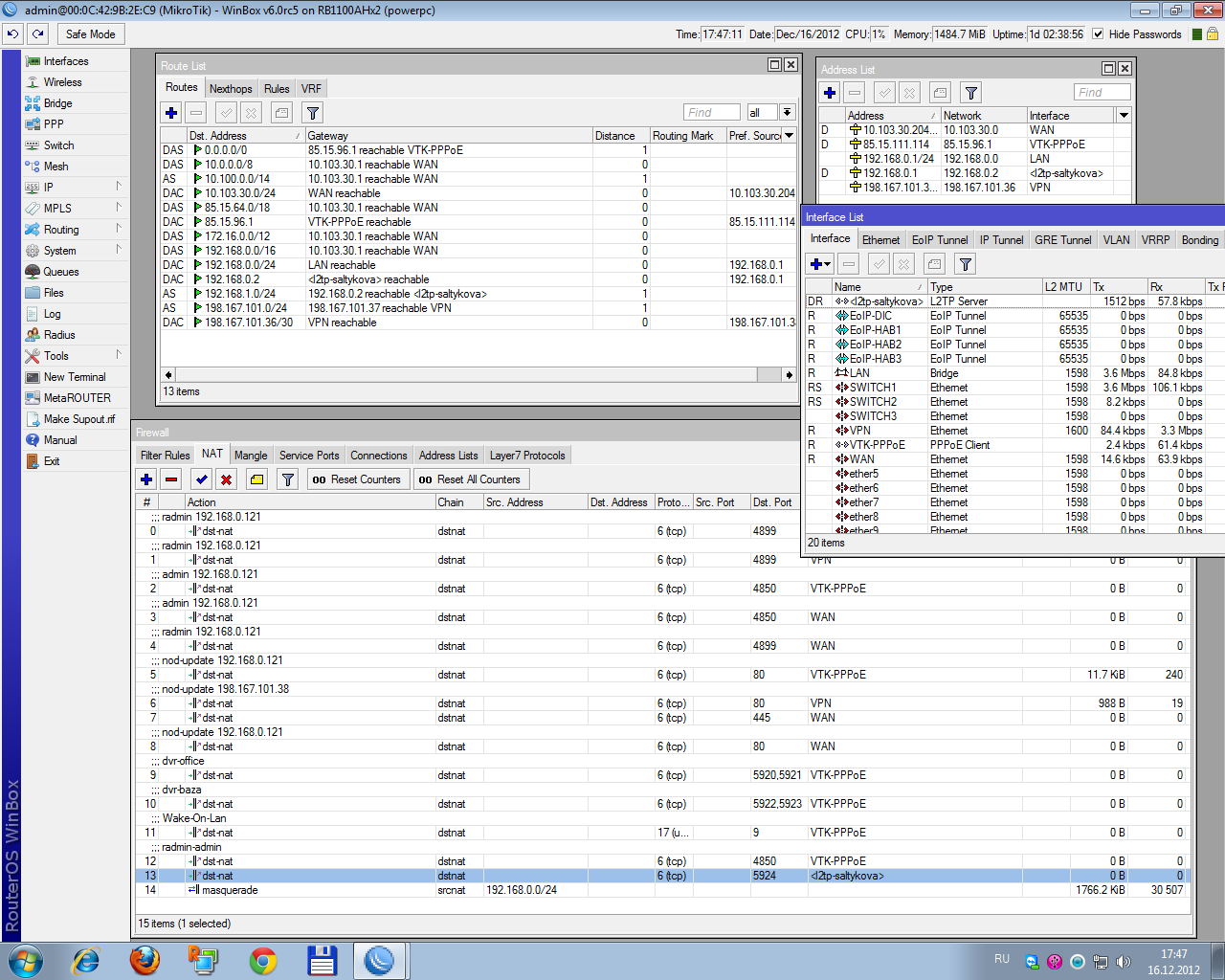Click the Redo arrow in WinBox toolbar

pyautogui.click(x=38, y=33)
